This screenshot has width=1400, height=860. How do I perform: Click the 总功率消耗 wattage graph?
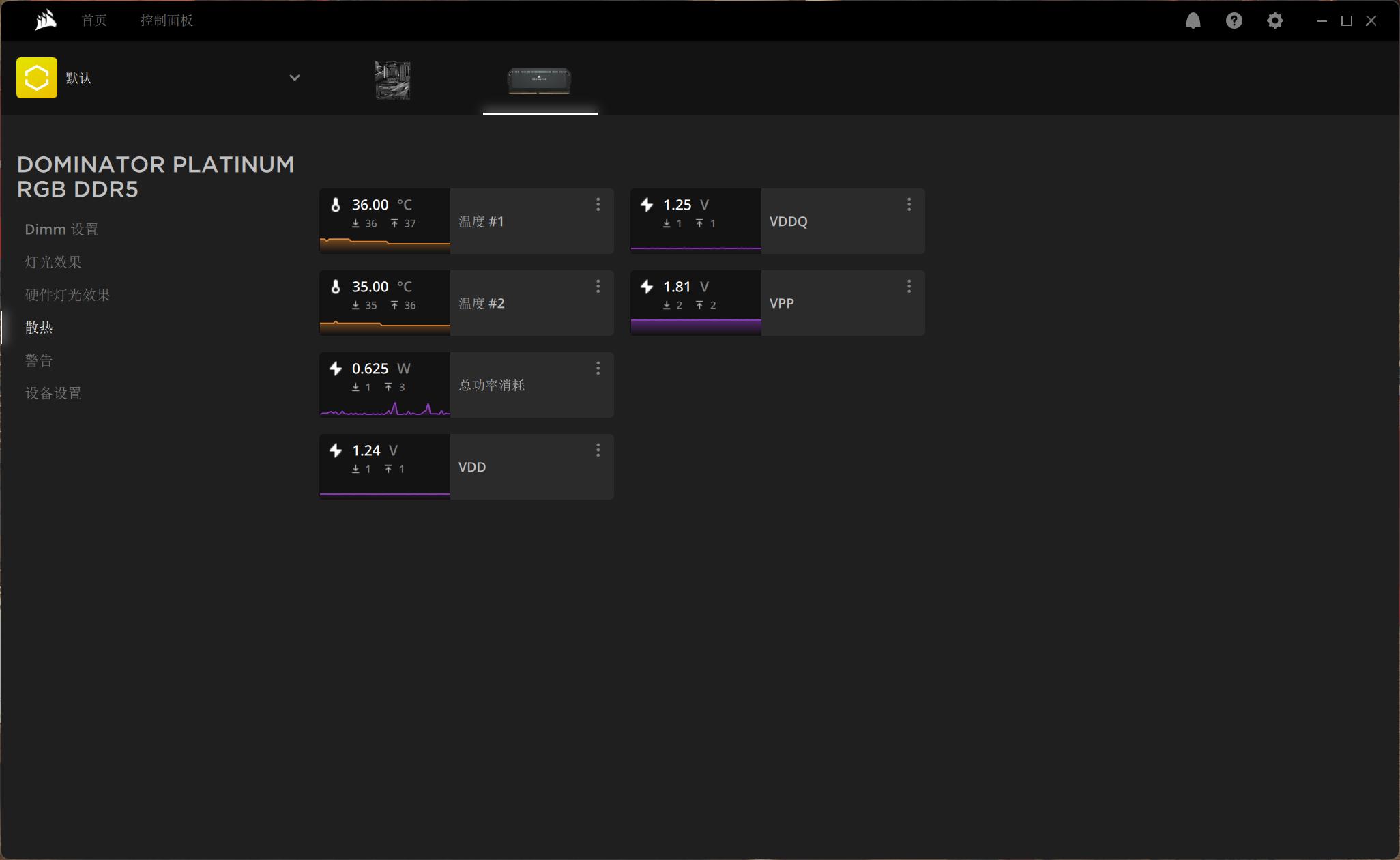click(385, 407)
